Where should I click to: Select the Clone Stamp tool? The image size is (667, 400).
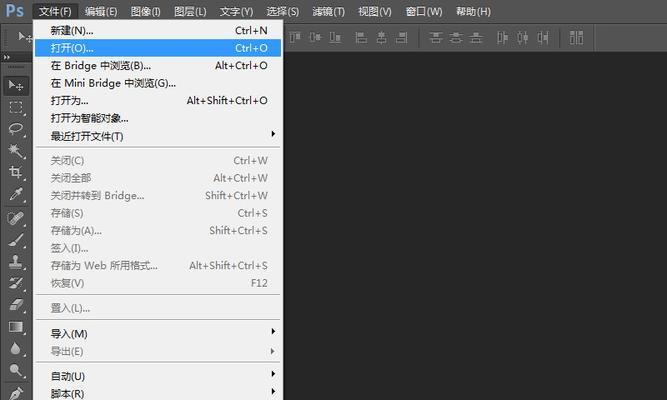coord(16,262)
